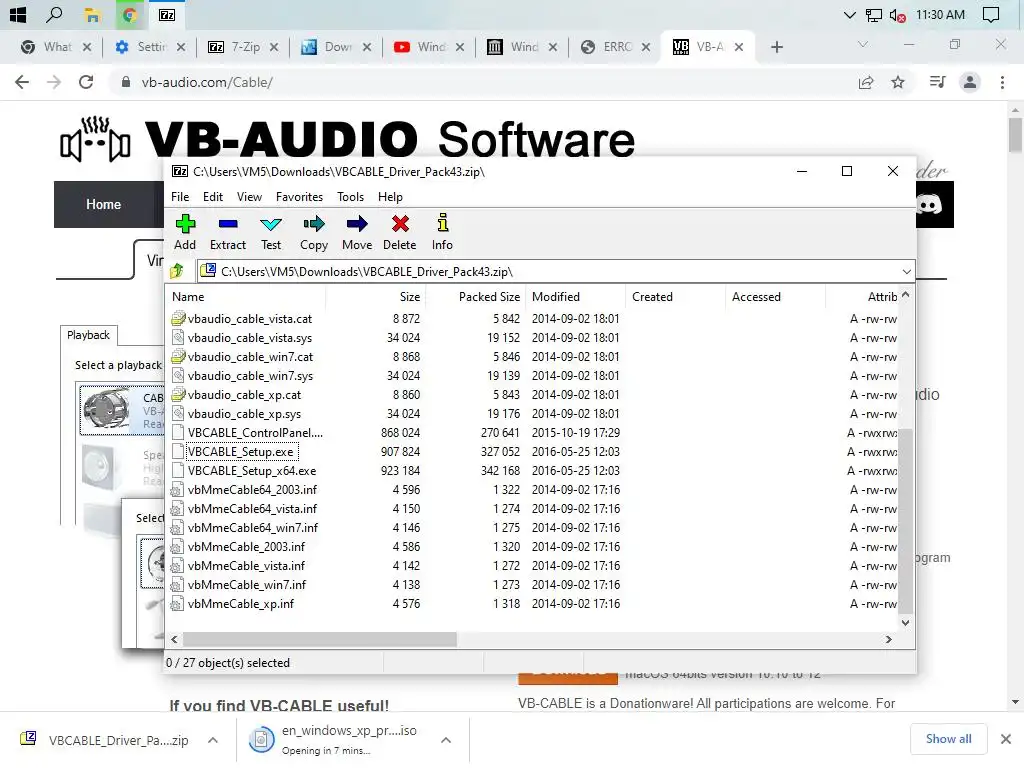
Task: Run Test on the archive
Action: click(271, 232)
